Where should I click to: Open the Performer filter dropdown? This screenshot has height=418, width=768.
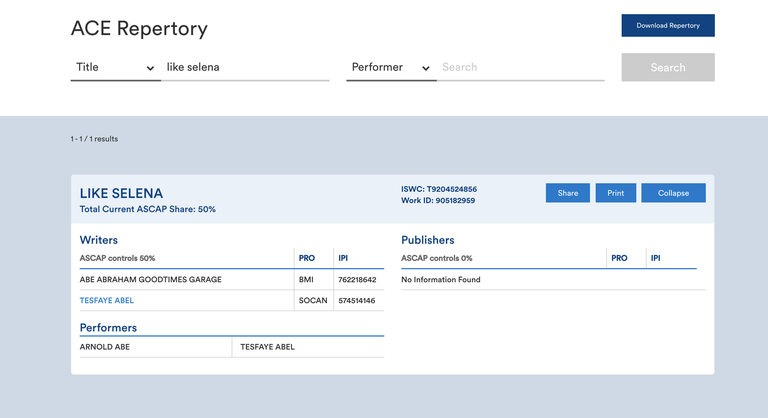[x=390, y=67]
